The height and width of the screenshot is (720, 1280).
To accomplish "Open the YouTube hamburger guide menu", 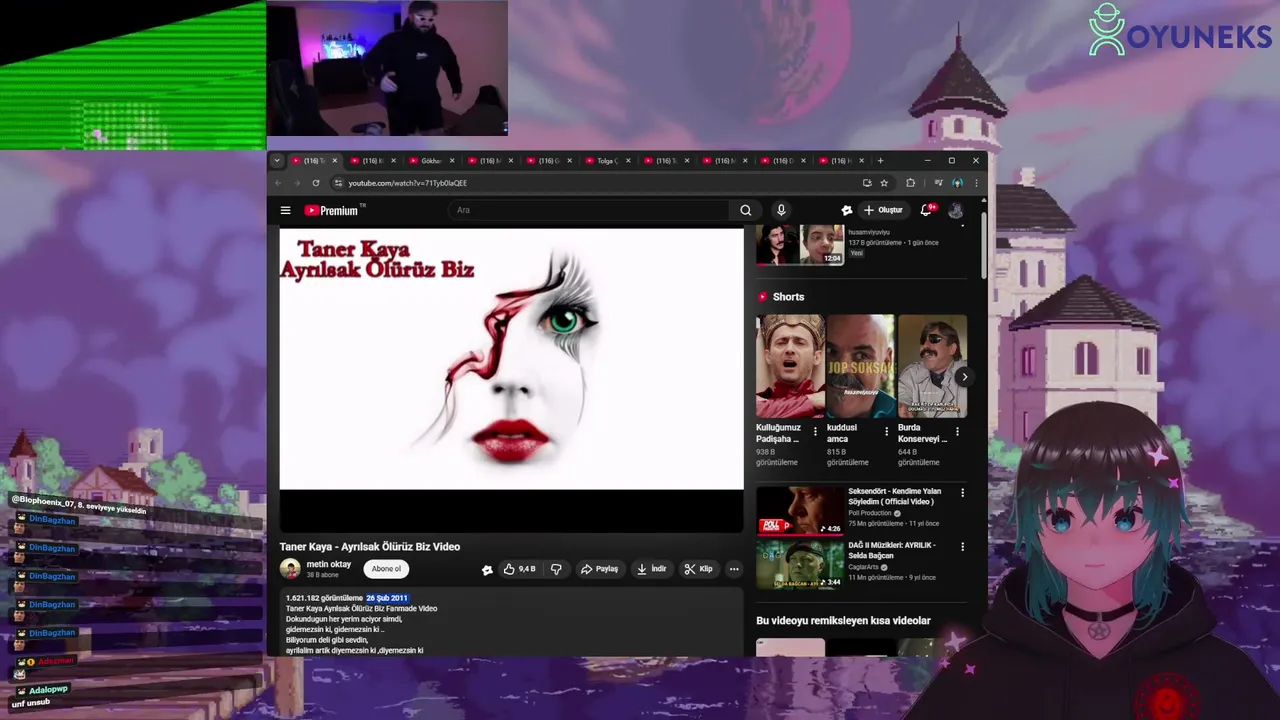I will point(285,210).
